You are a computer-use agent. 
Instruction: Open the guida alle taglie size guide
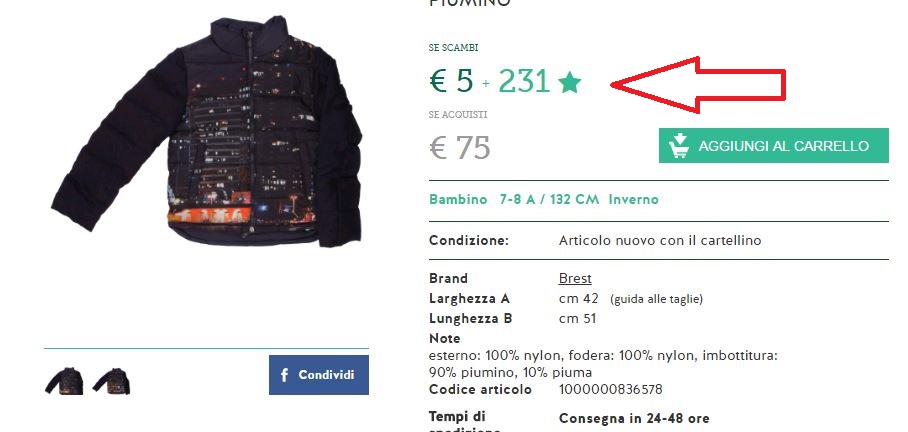[x=656, y=299]
